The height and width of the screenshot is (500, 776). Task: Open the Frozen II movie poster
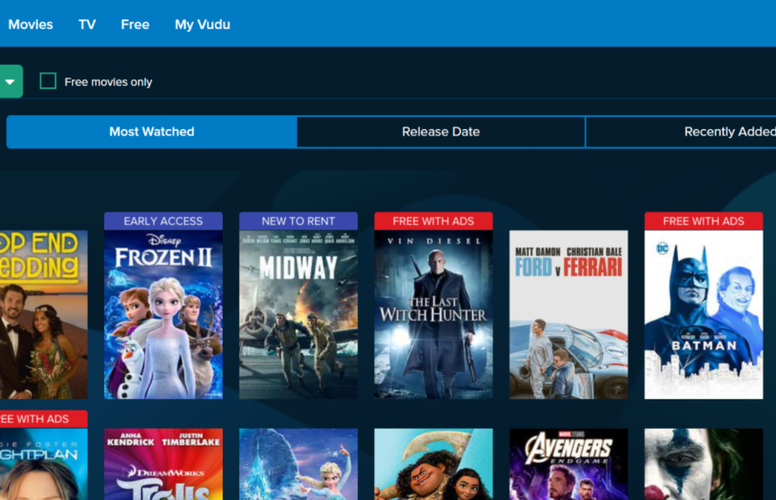[163, 314]
